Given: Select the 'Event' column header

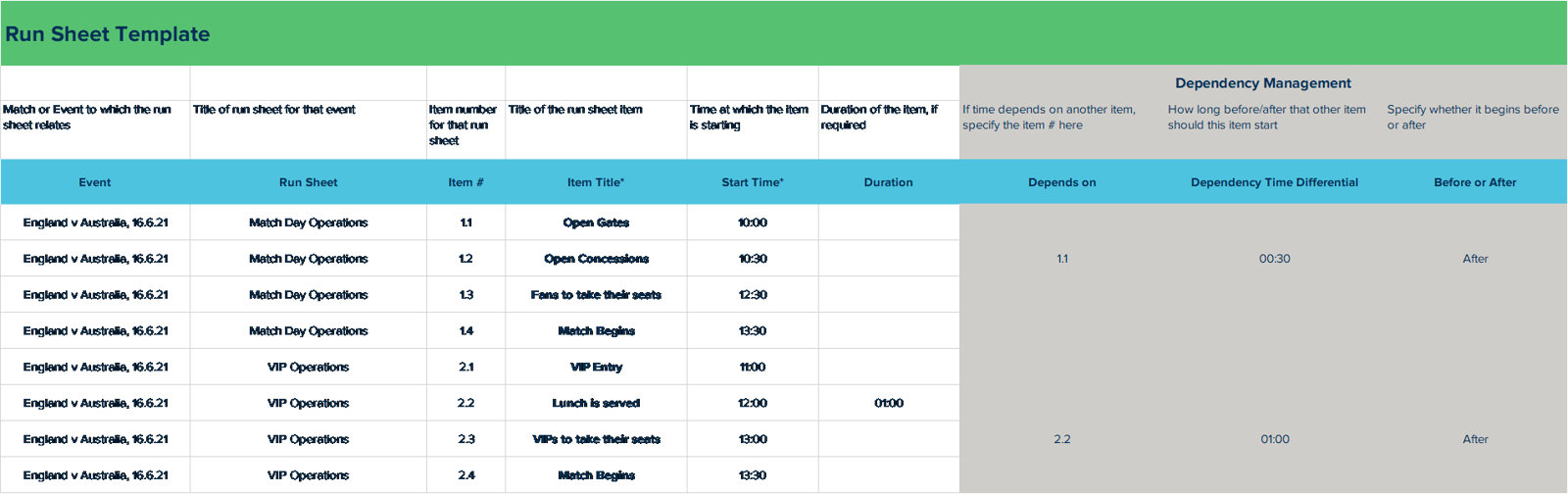Looking at the screenshot, I should [x=95, y=182].
